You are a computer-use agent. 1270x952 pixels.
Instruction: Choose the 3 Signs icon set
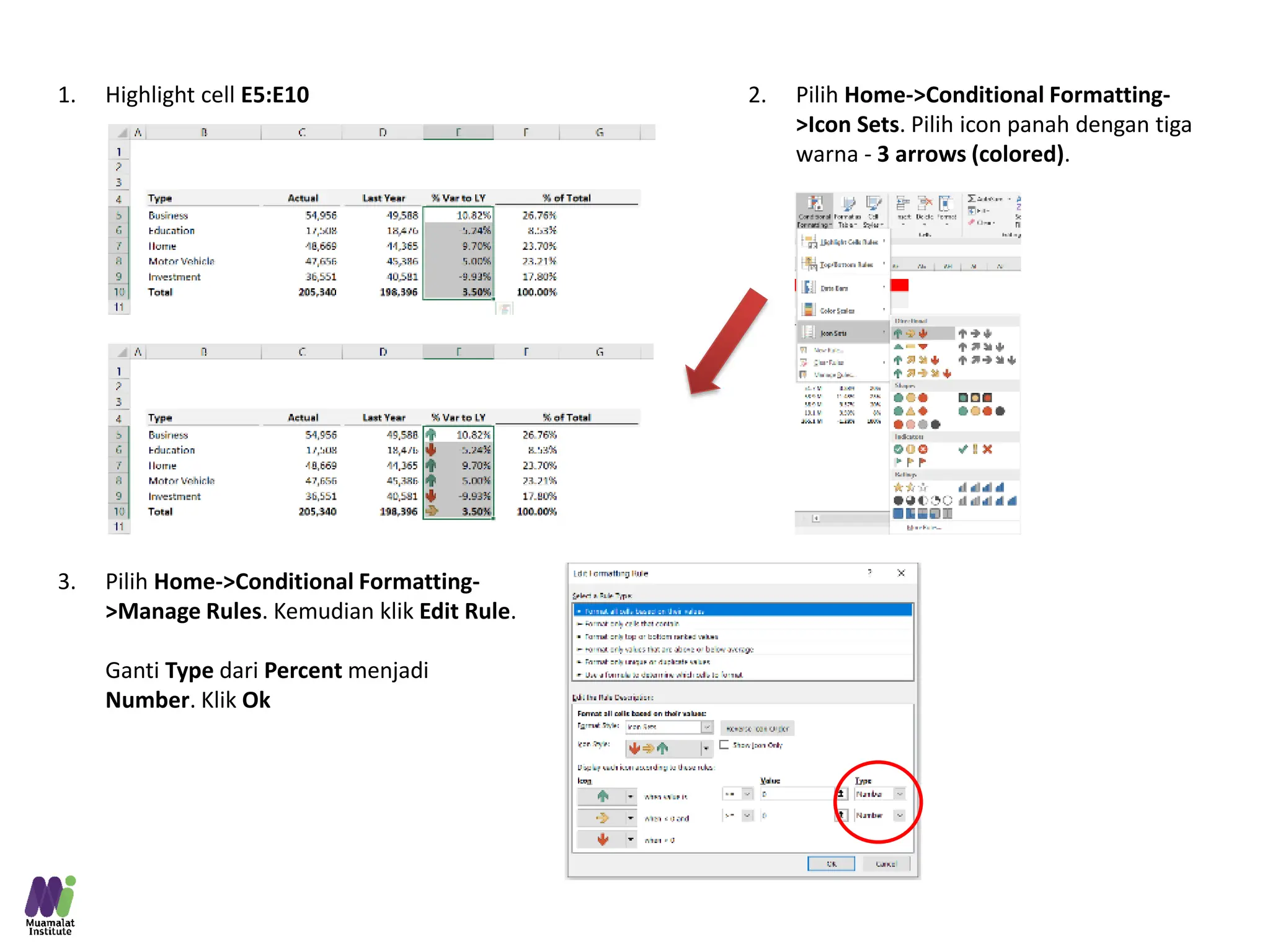[910, 411]
